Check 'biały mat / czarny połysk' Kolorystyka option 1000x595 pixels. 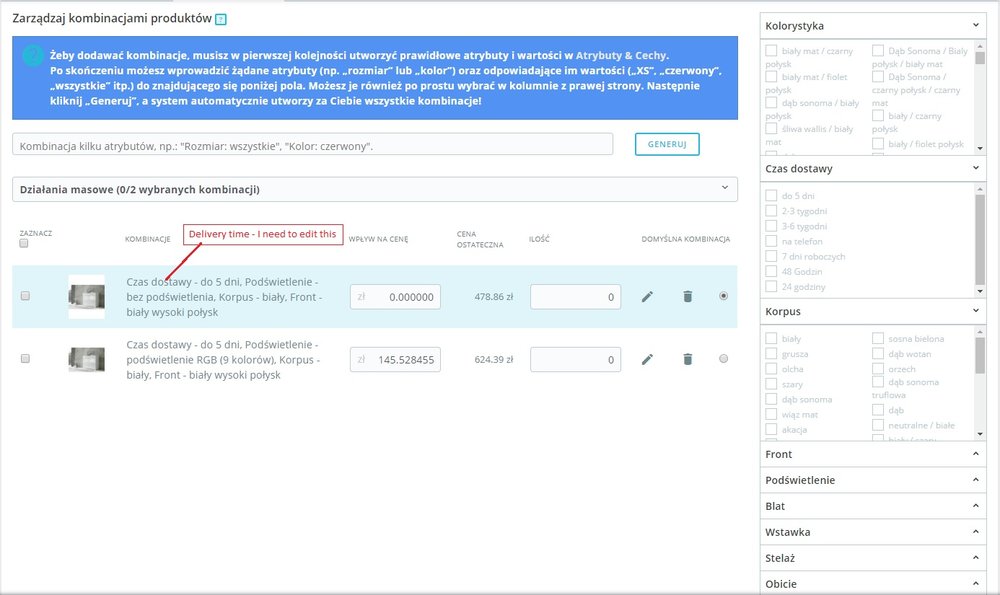point(771,50)
